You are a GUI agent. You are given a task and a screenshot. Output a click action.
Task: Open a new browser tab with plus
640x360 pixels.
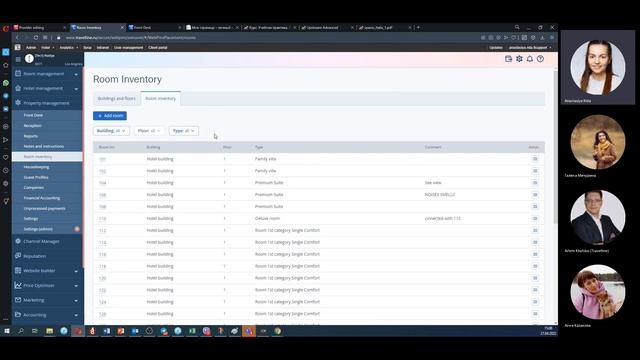click(418, 27)
